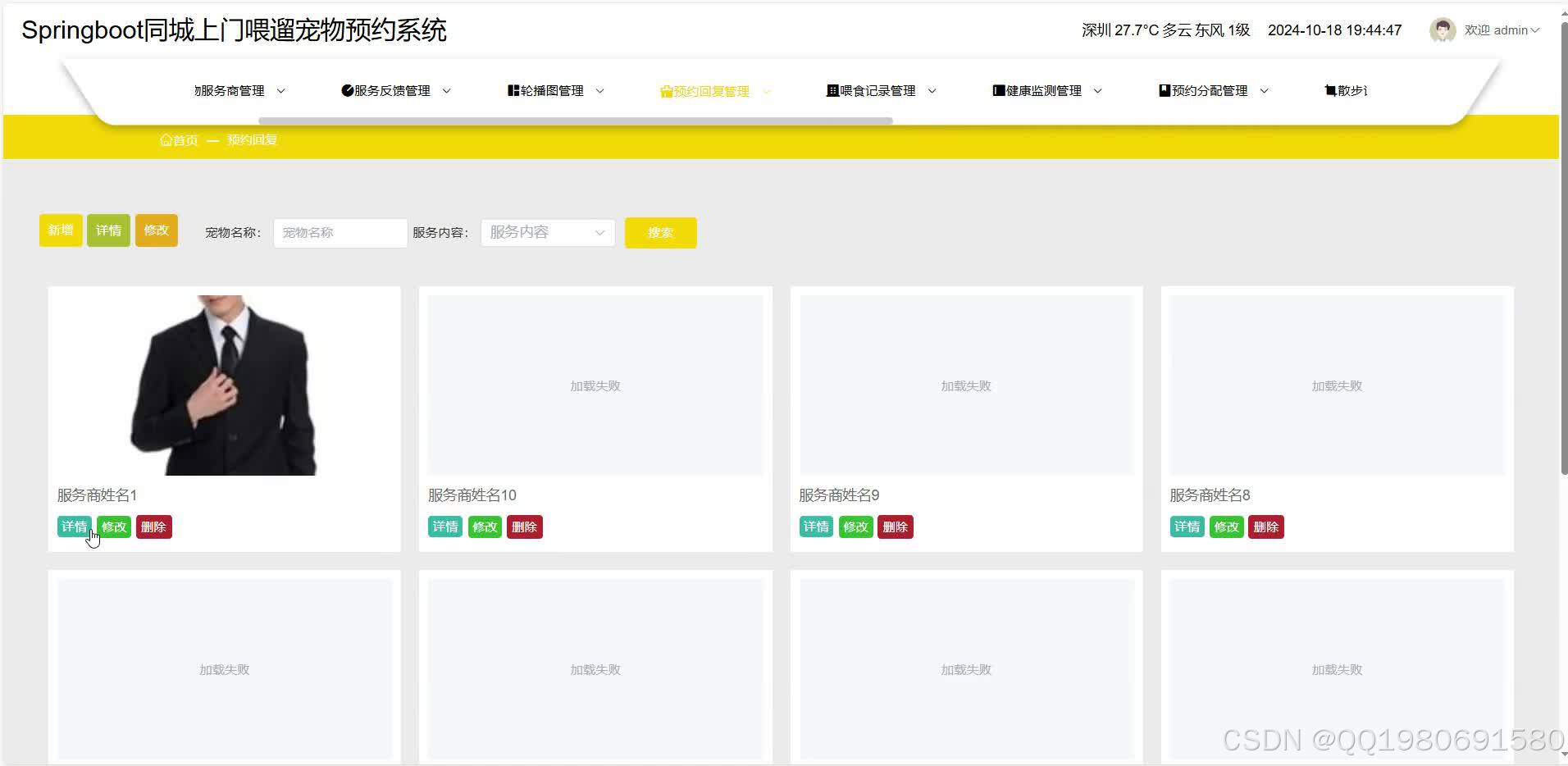Click the 新增 button to add new
Screen dimensions: 1568x766
(x=60, y=230)
